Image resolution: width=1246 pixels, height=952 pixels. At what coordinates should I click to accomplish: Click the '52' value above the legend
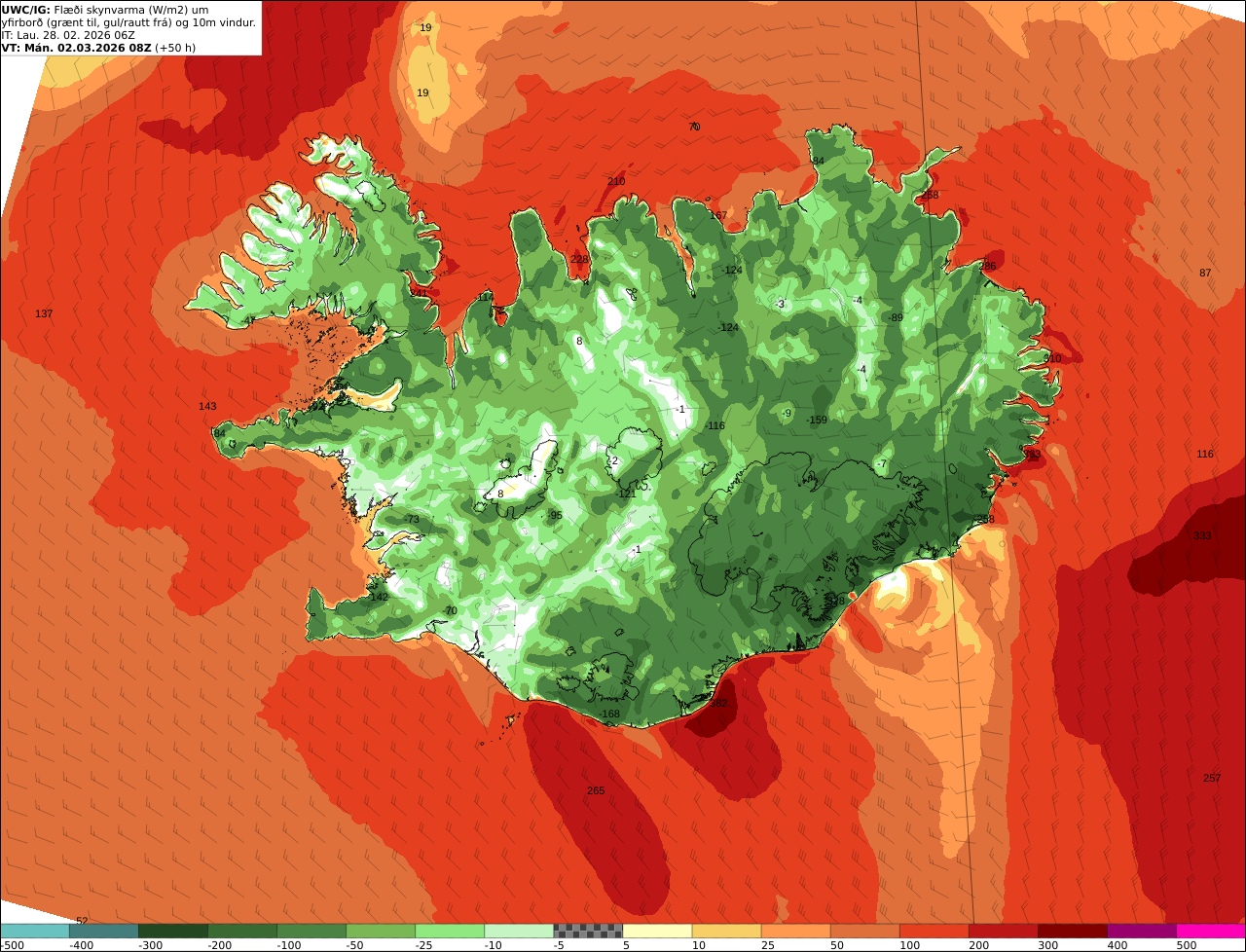82,921
